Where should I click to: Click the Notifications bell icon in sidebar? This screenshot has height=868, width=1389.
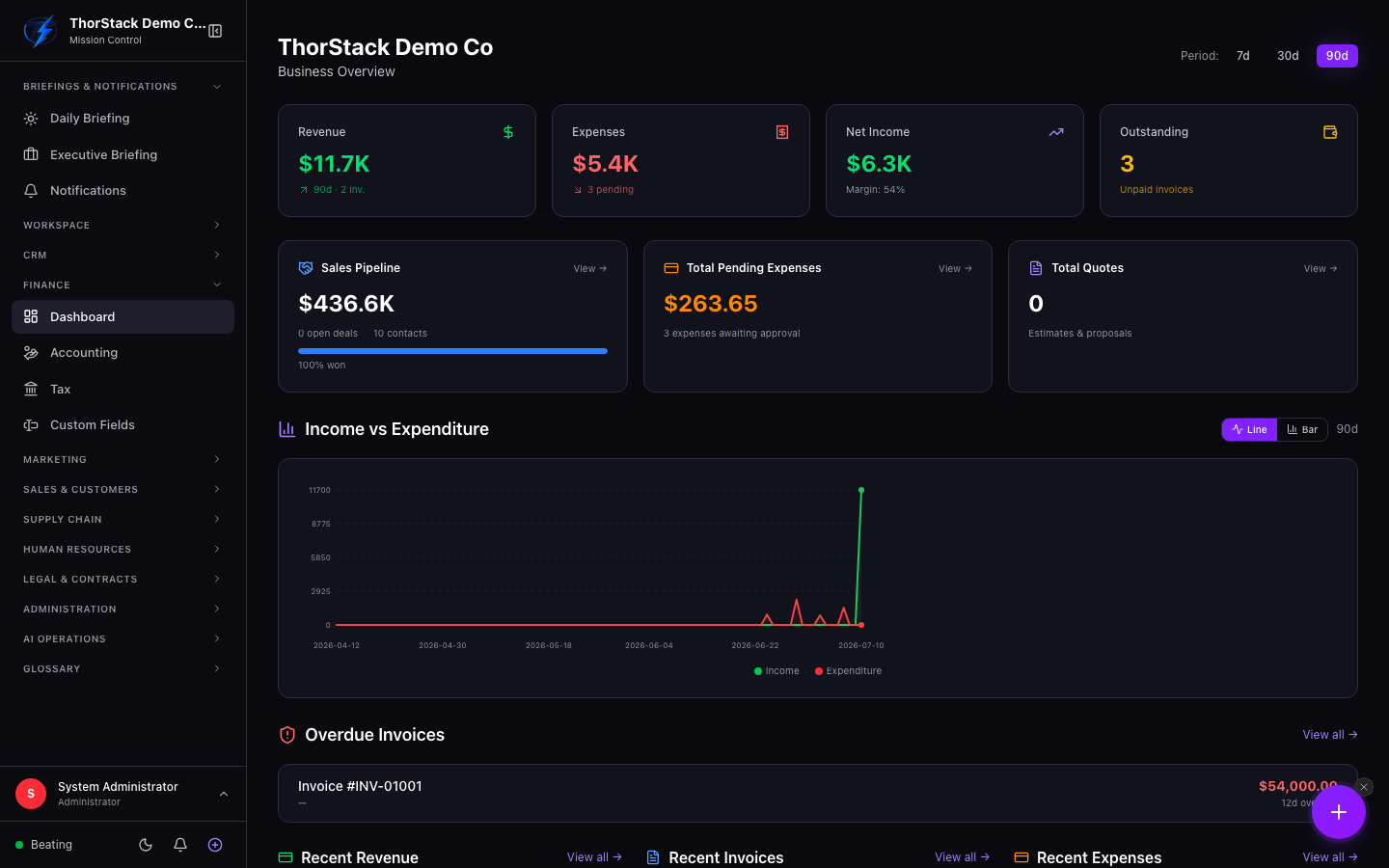(31, 191)
